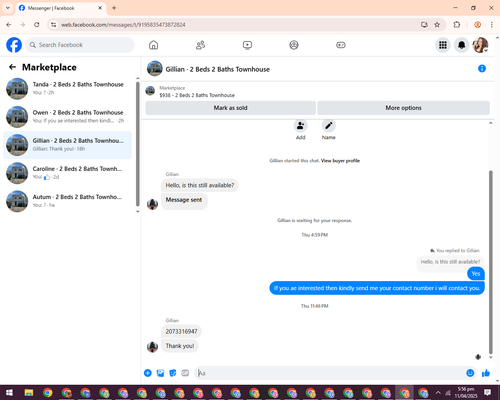Open Owen's 2 Beds 2 Baths Townhouse chat
Screen dimensions: 500x400
pyautogui.click(x=67, y=116)
